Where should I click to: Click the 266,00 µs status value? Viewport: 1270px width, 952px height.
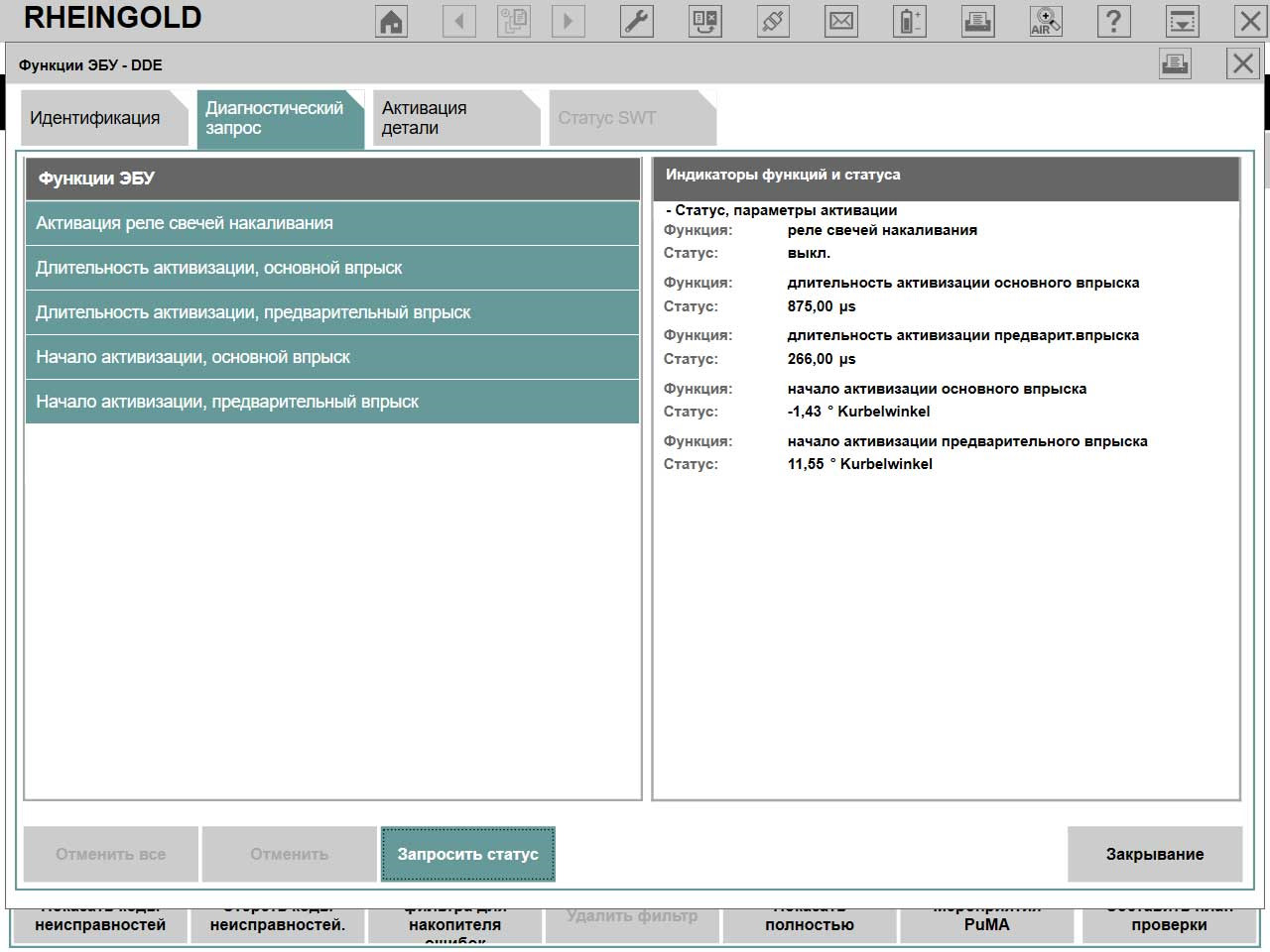[x=822, y=359]
